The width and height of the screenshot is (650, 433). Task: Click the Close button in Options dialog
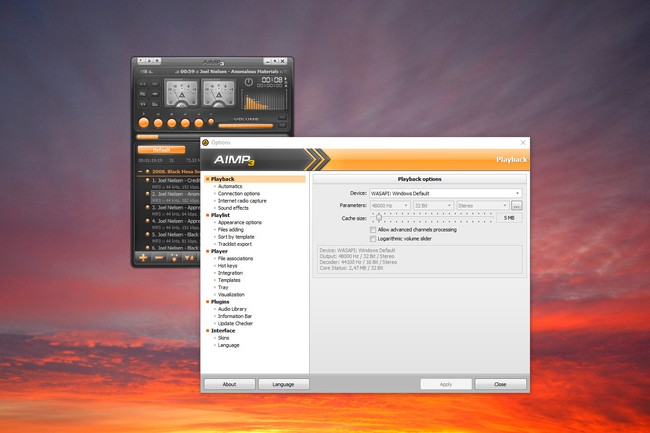pyautogui.click(x=500, y=384)
